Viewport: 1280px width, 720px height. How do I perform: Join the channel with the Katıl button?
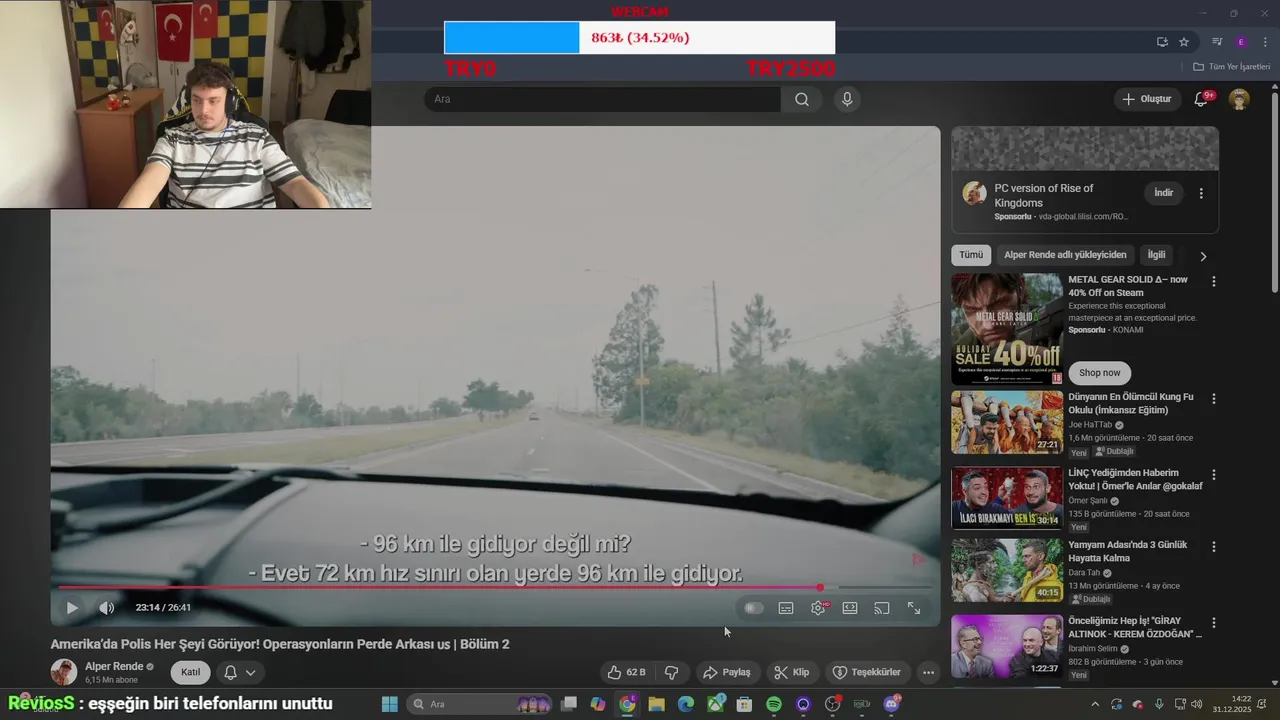pos(190,672)
